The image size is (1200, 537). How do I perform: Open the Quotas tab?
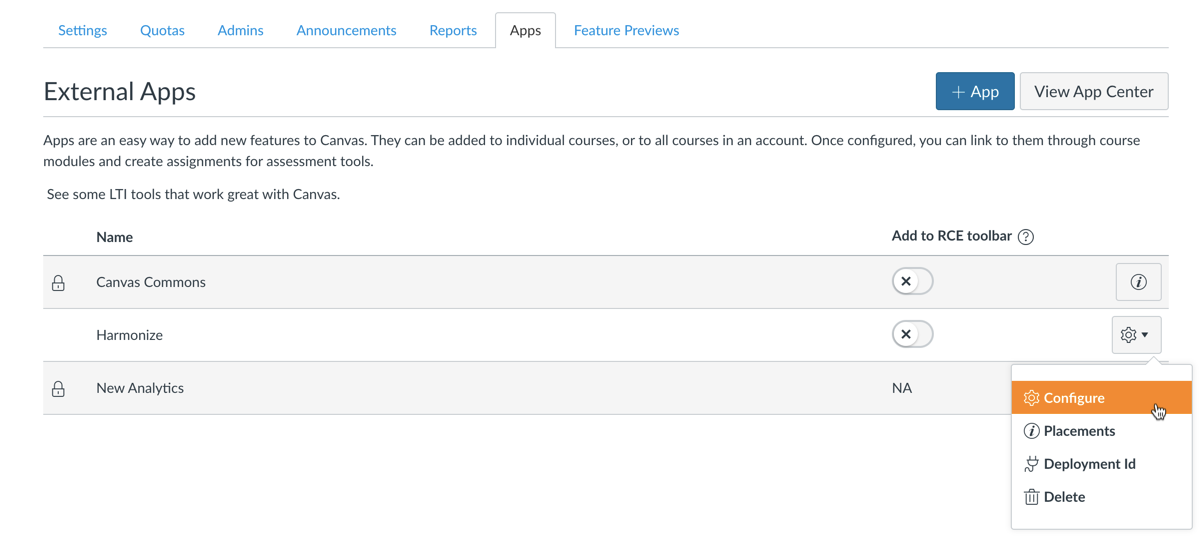[162, 30]
